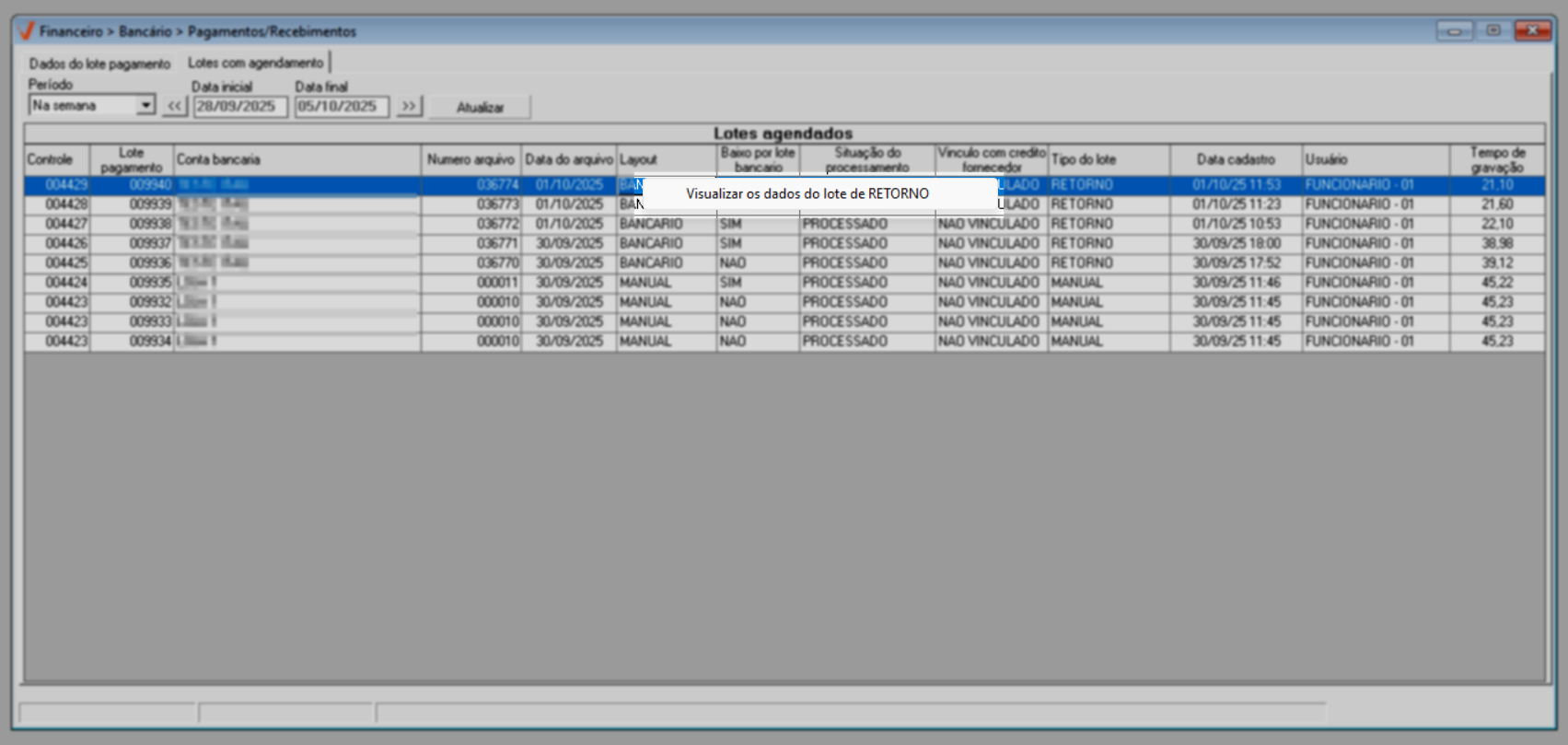The width and height of the screenshot is (1568, 745).
Task: Go to the previous period with the << button
Action: tap(175, 107)
